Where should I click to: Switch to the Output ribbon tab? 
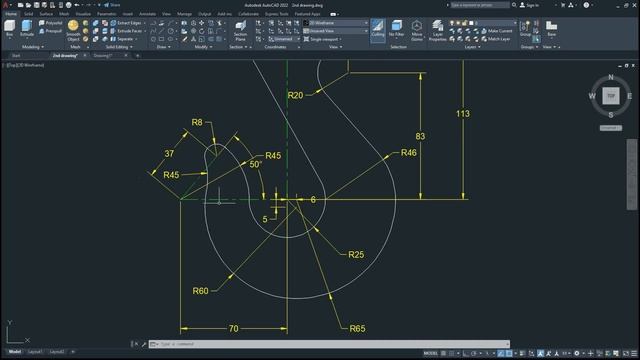point(204,14)
